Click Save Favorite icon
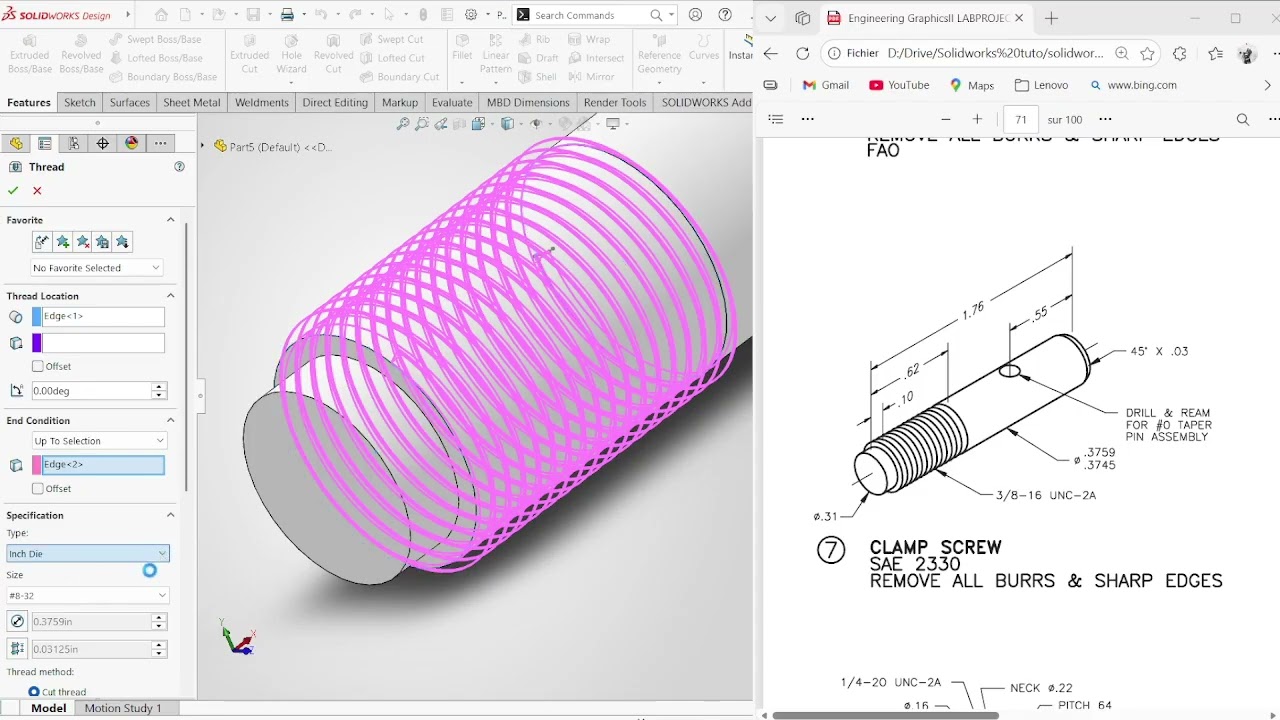This screenshot has height=720, width=1280. coord(103,242)
